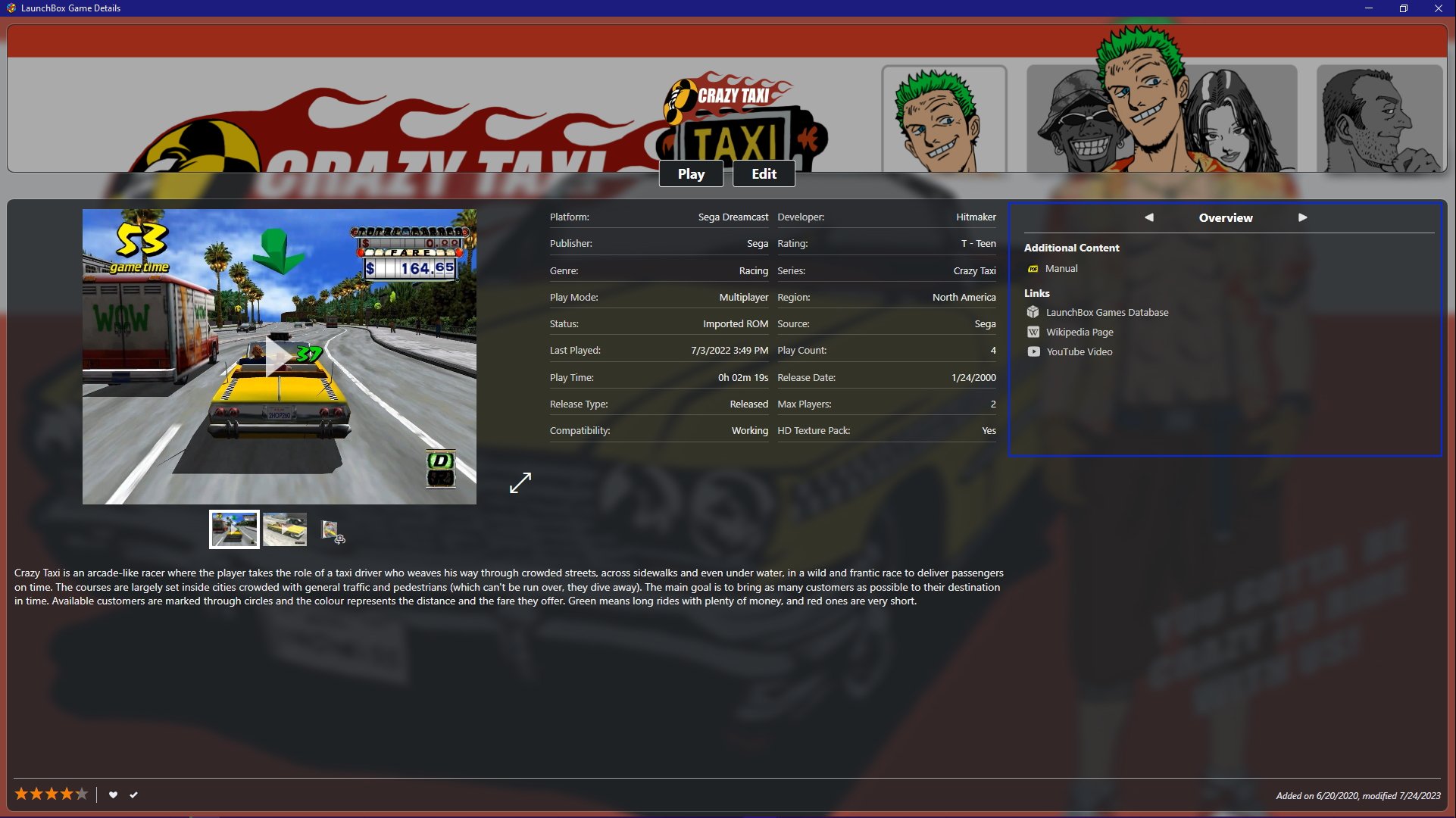
Task: Set rating to three stars
Action: pos(52,794)
